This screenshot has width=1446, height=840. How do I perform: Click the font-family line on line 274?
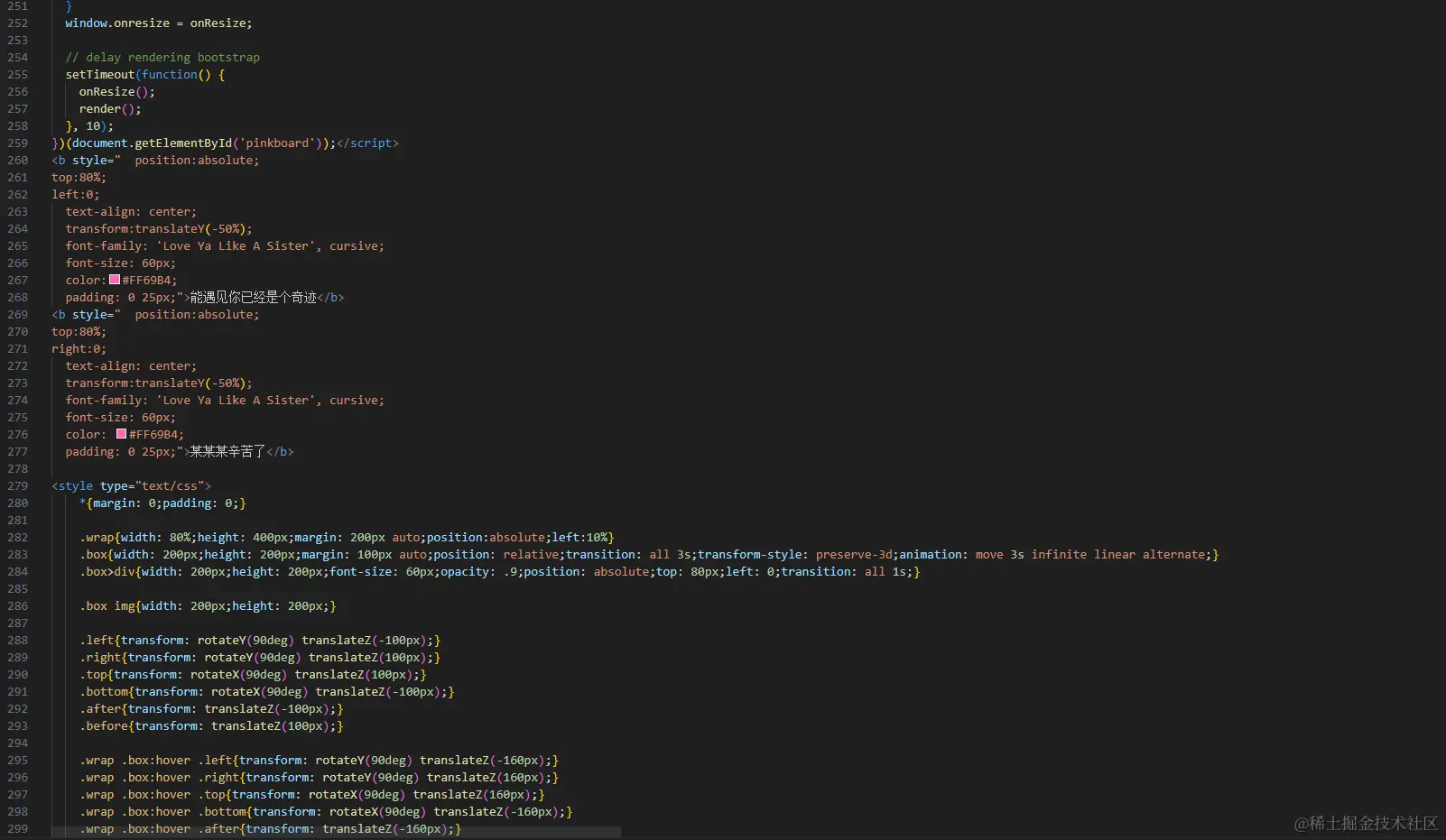pyautogui.click(x=225, y=401)
